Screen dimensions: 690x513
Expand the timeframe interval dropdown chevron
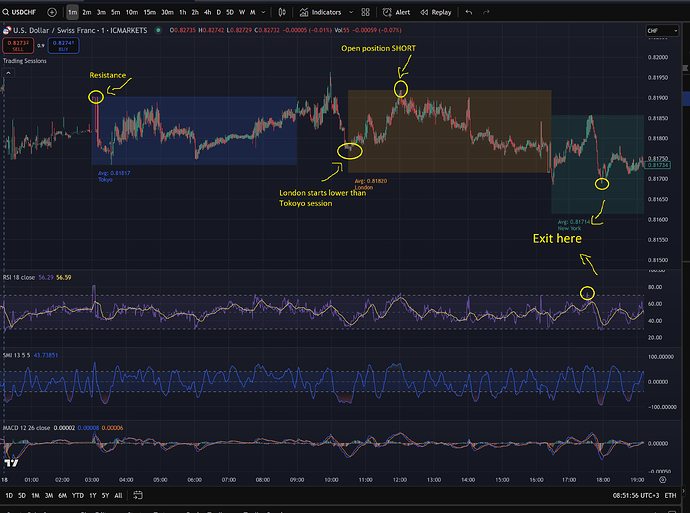click(x=264, y=13)
